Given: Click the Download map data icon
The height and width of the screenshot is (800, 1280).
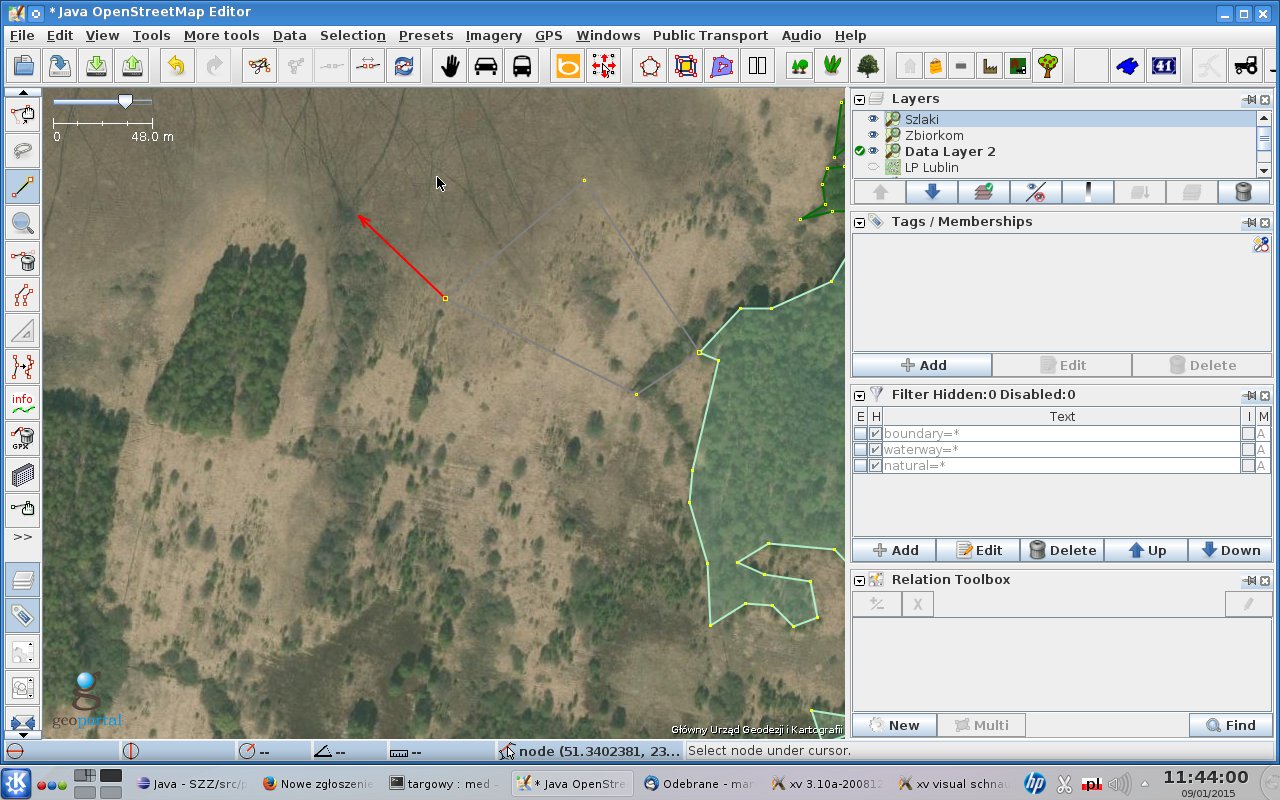Looking at the screenshot, I should tap(96, 66).
